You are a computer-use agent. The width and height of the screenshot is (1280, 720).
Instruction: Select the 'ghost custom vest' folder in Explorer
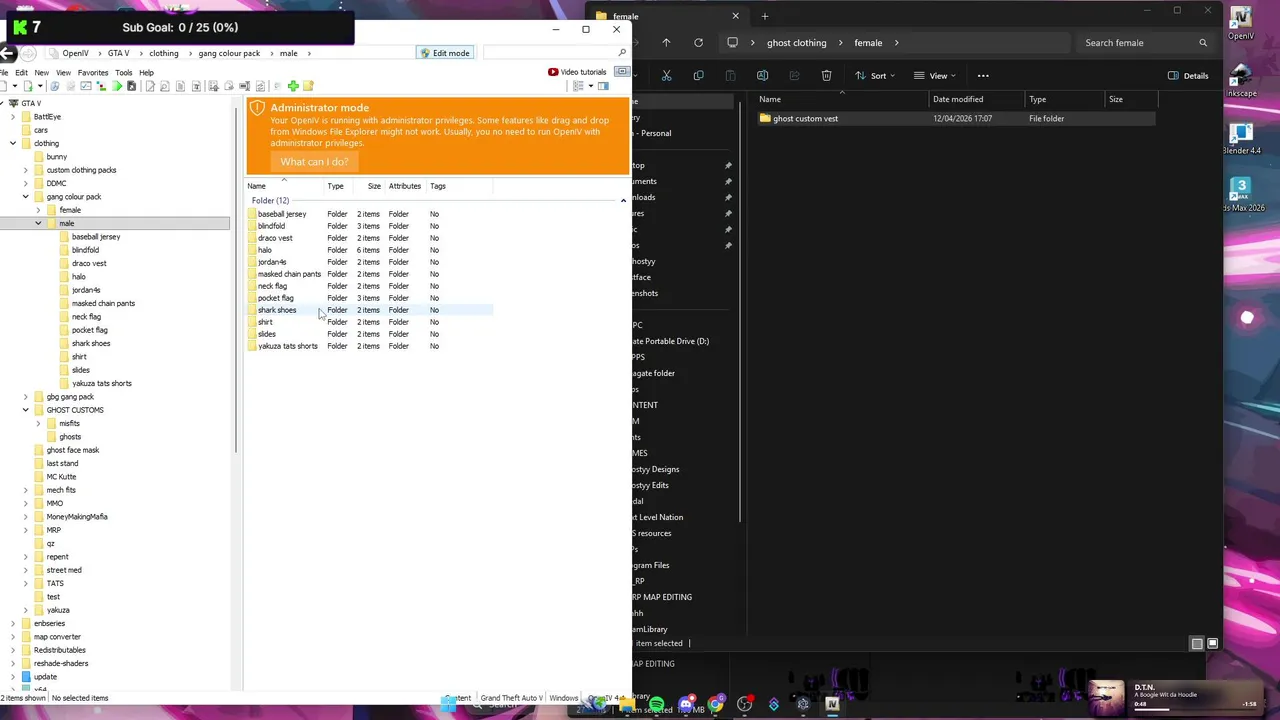[x=805, y=119]
